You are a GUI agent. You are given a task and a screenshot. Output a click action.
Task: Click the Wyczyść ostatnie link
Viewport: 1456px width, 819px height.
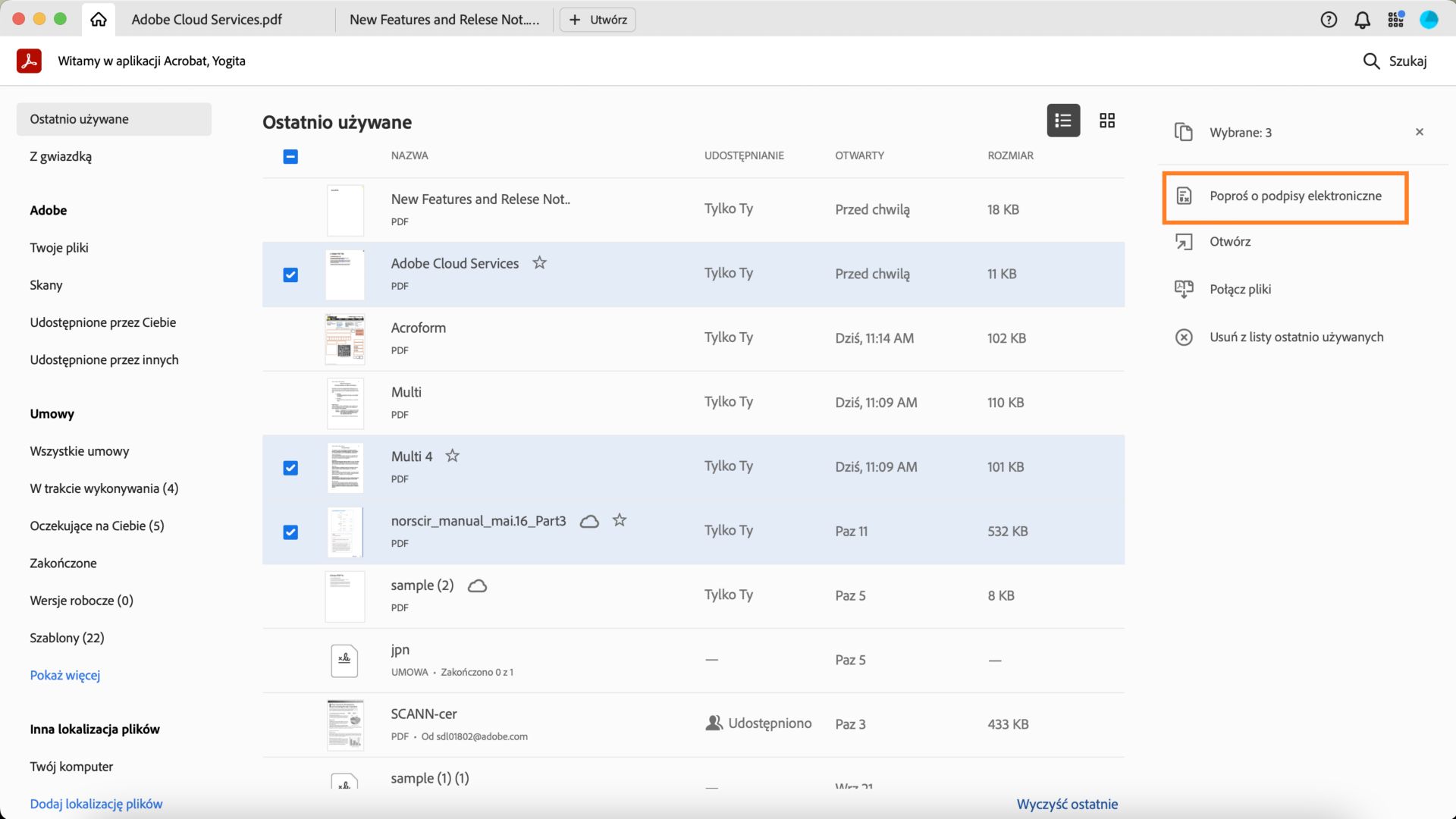point(1067,804)
